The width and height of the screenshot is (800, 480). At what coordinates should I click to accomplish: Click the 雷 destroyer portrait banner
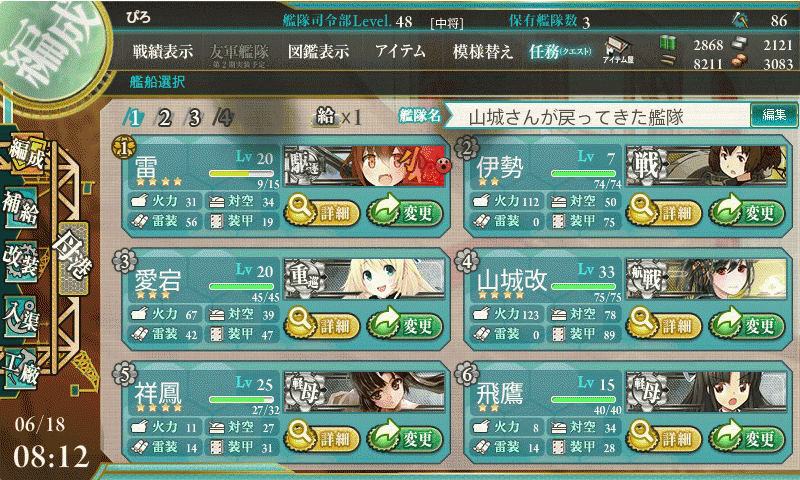pyautogui.click(x=364, y=166)
